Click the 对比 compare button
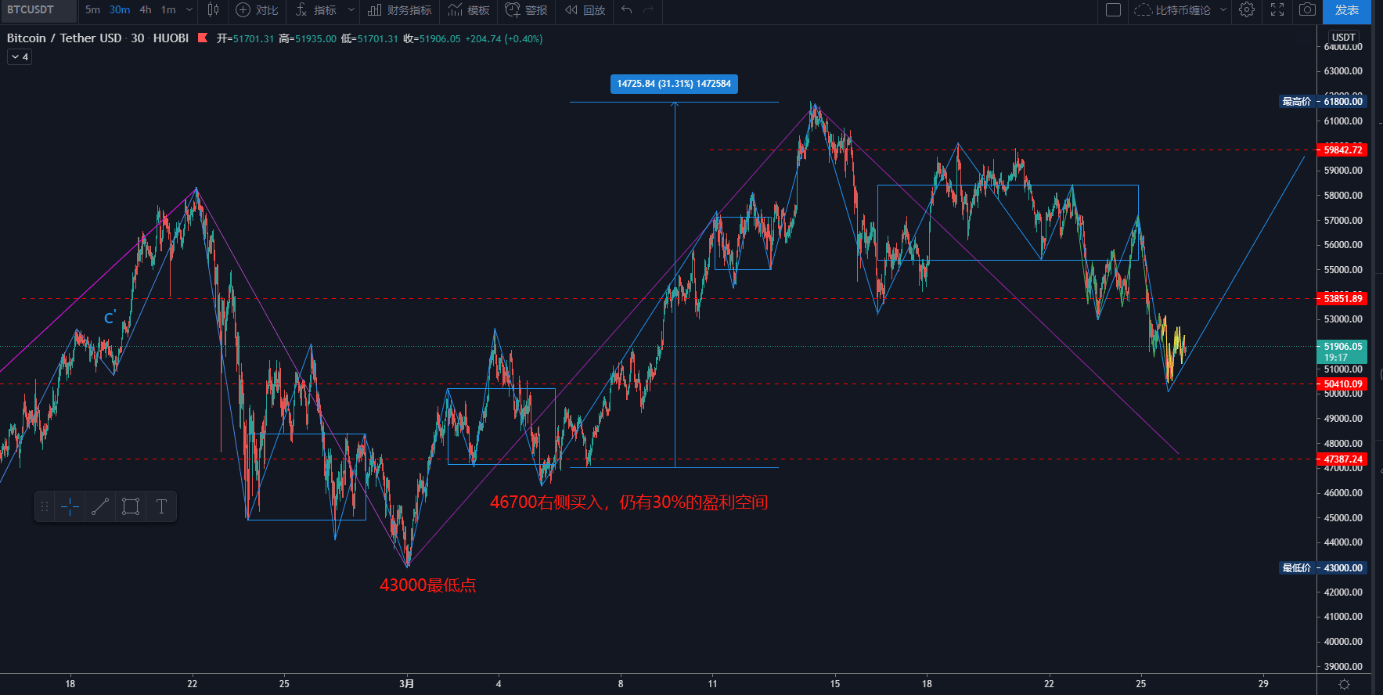1383x695 pixels. [257, 10]
